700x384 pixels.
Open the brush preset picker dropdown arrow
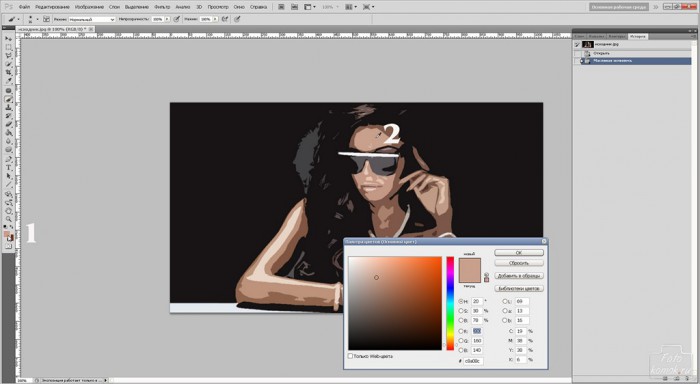[x=37, y=19]
